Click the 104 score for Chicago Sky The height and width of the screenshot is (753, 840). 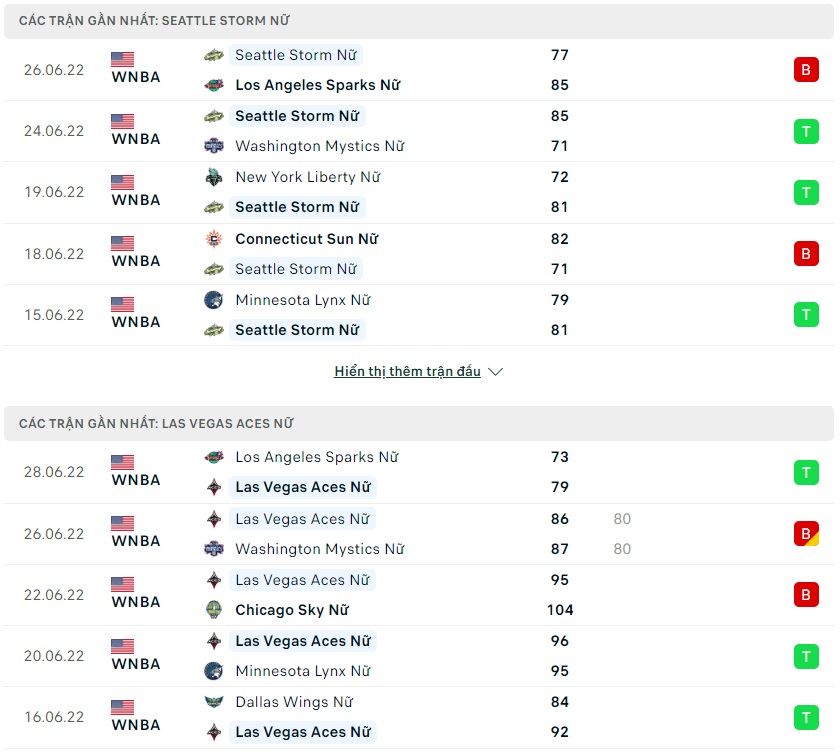coord(560,610)
